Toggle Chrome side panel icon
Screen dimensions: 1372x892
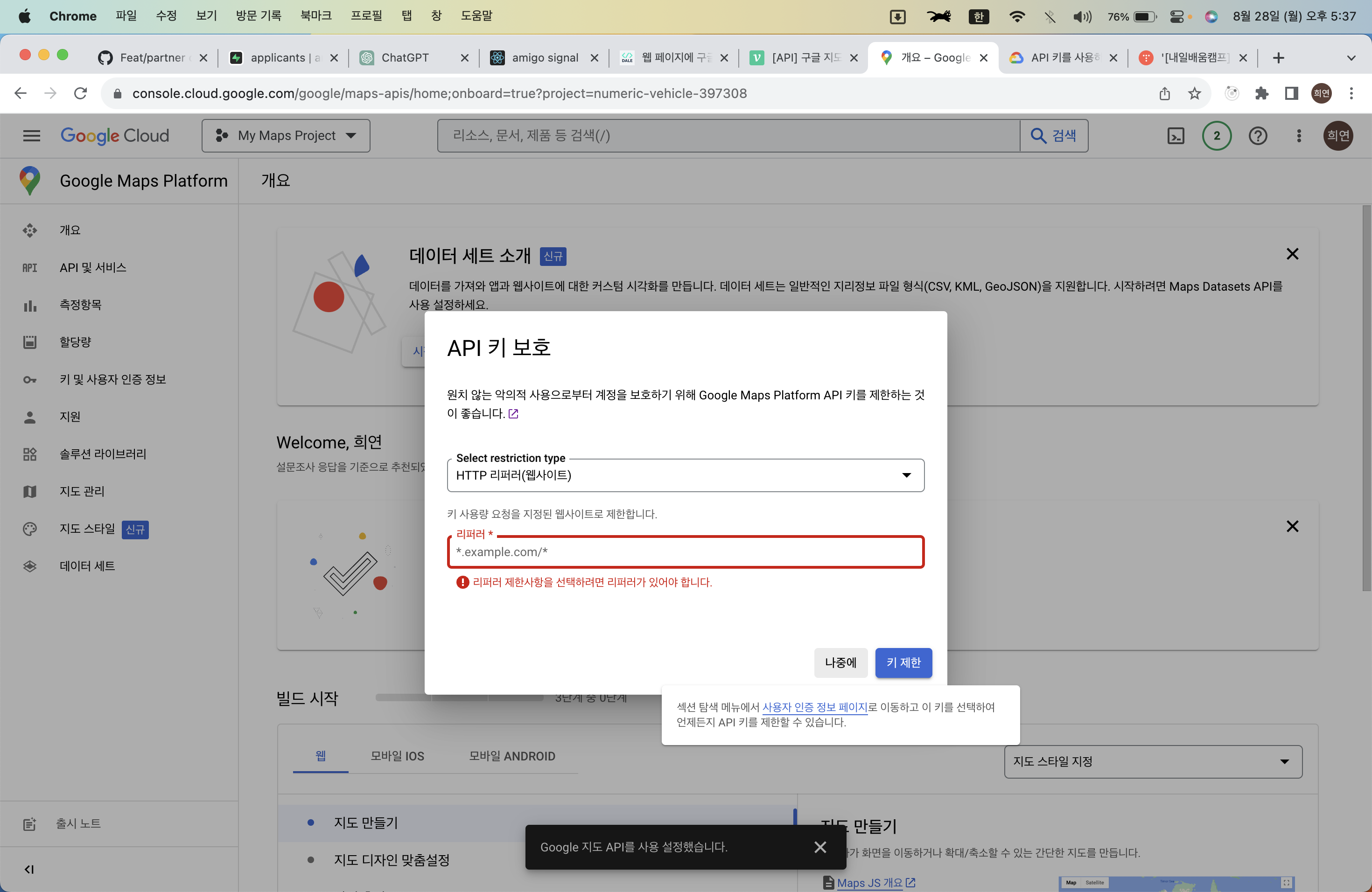1291,93
